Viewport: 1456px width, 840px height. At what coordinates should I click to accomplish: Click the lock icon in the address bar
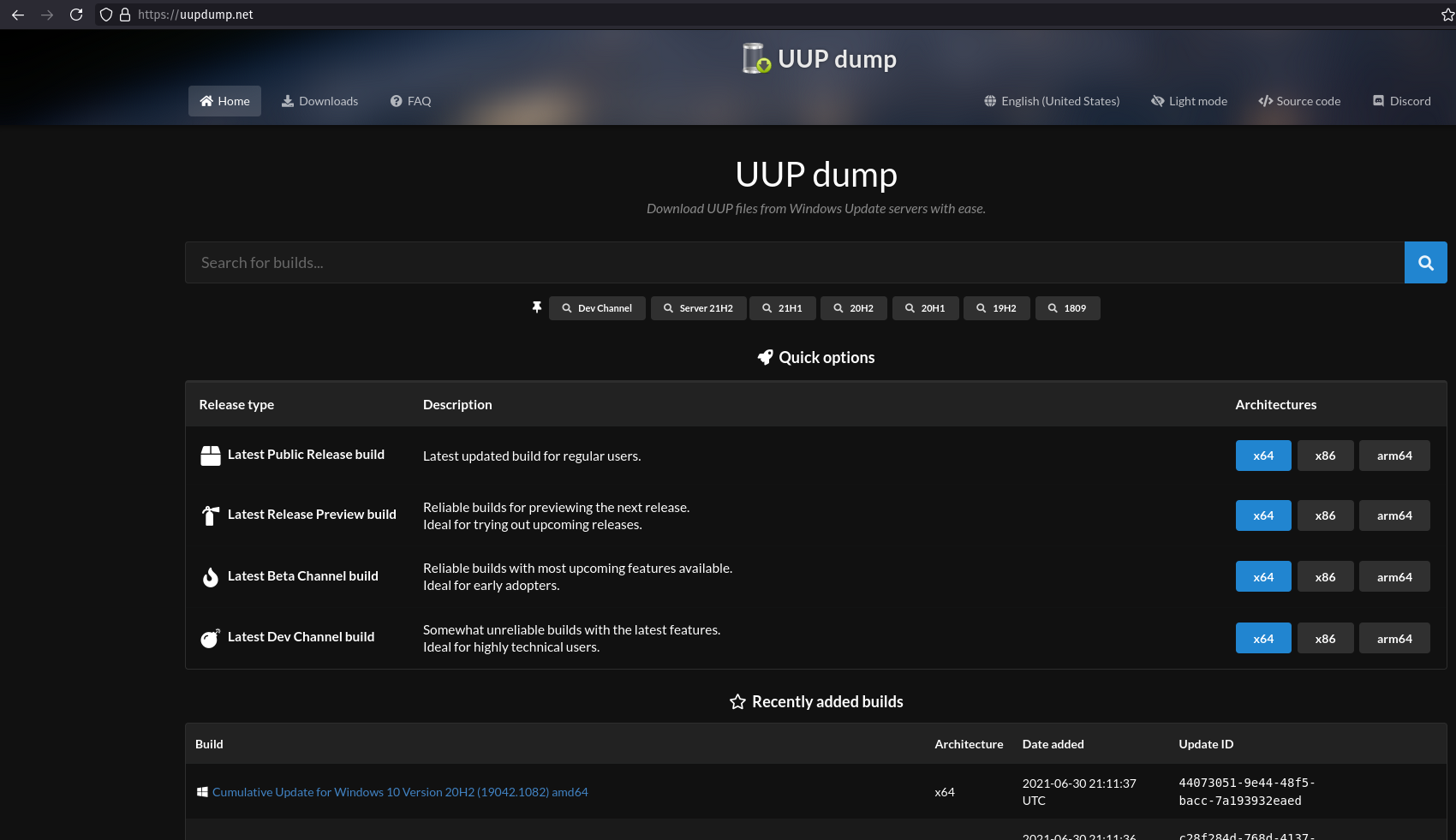coord(125,15)
